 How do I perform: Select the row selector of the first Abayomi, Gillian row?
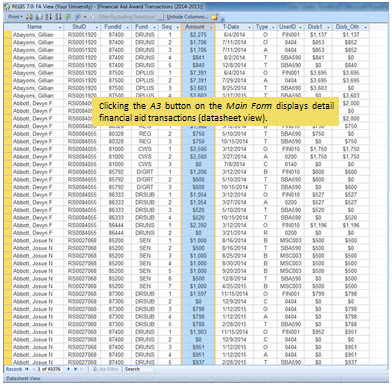(8, 35)
